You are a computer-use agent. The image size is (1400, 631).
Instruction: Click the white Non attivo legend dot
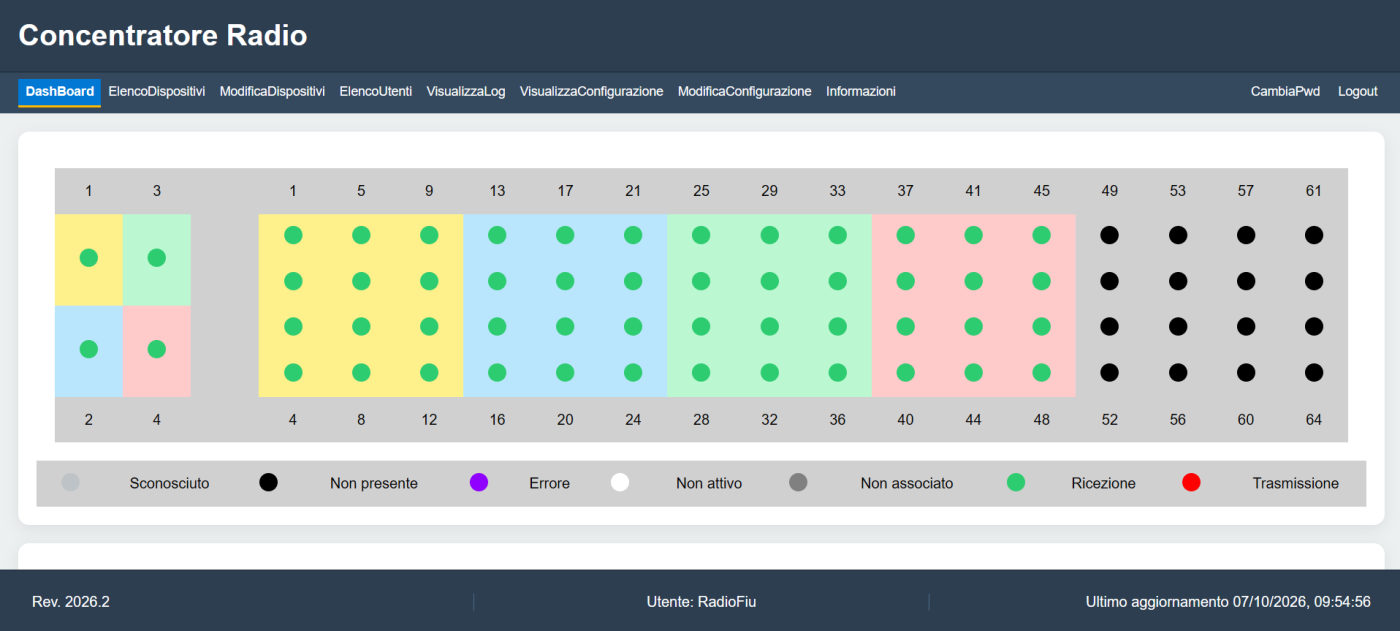[620, 483]
